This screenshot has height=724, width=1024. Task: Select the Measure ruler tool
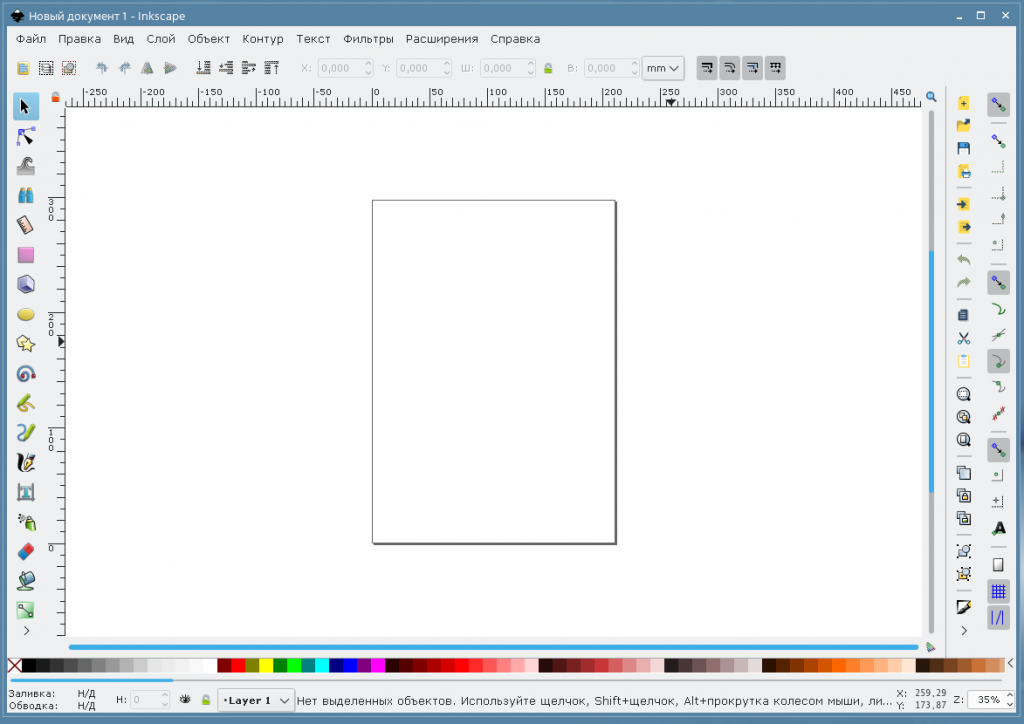coord(25,225)
